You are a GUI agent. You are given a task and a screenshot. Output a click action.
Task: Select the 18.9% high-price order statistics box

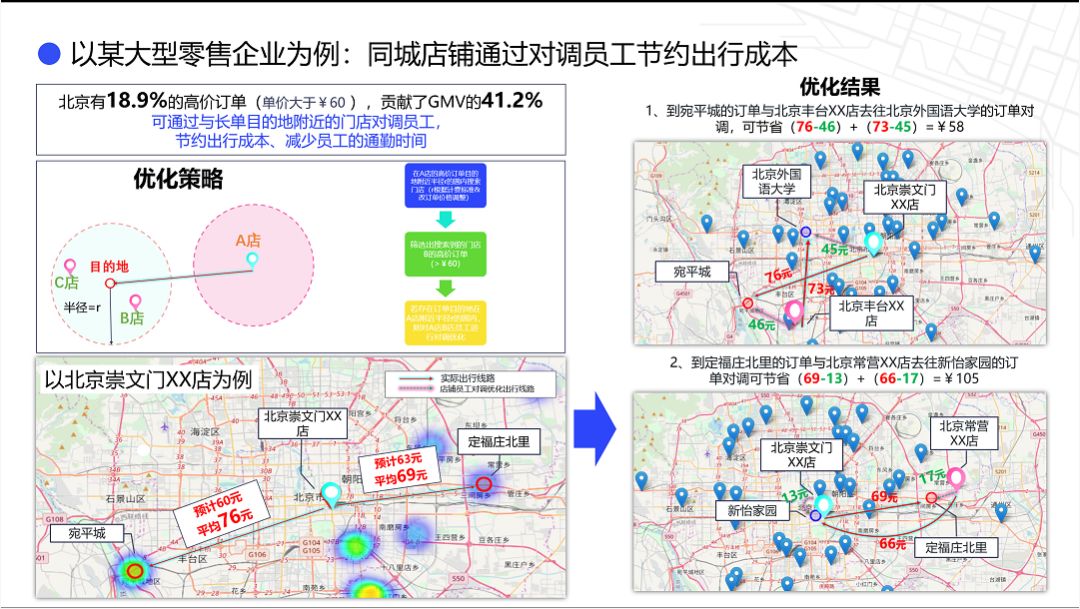(301, 119)
